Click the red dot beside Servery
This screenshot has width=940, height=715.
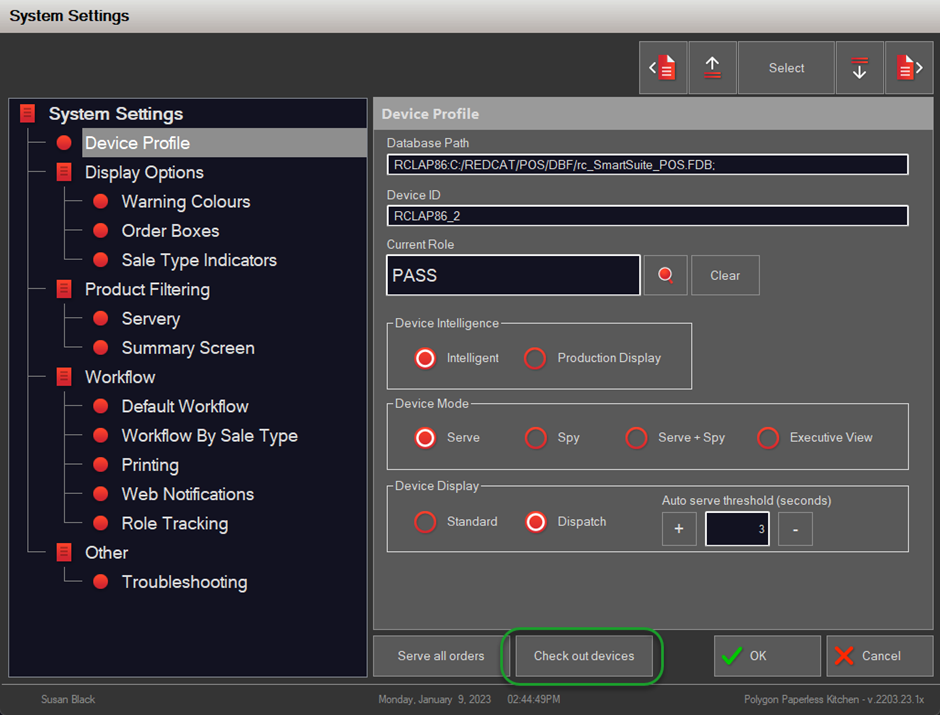tap(101, 318)
